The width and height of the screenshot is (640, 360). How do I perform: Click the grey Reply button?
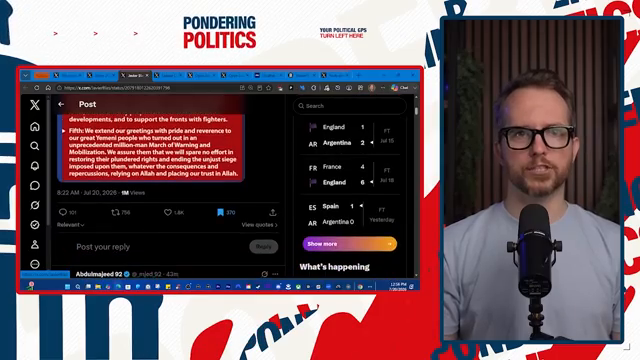point(264,247)
